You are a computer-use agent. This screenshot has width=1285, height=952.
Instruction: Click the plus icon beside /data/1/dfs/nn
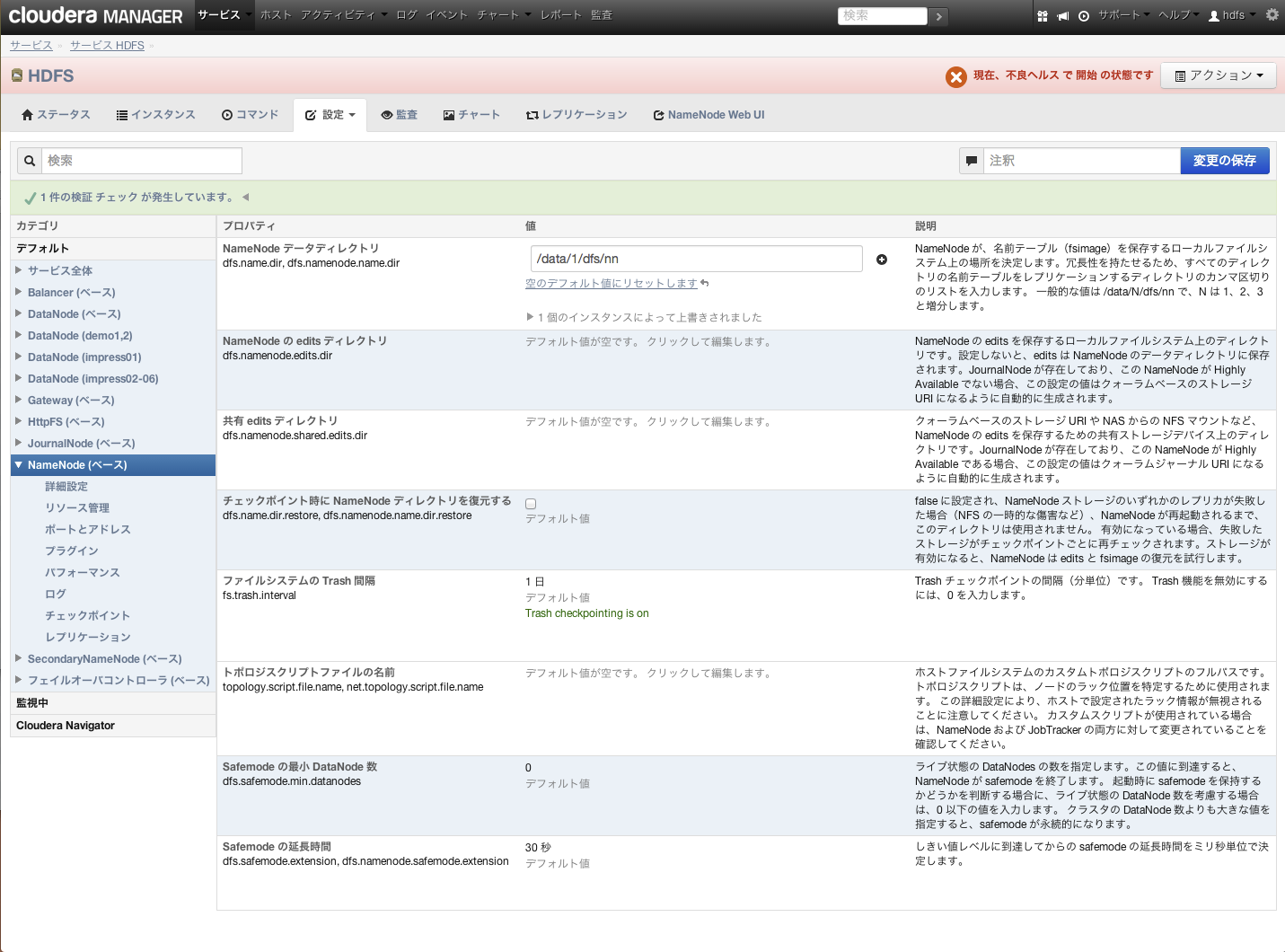(x=882, y=260)
